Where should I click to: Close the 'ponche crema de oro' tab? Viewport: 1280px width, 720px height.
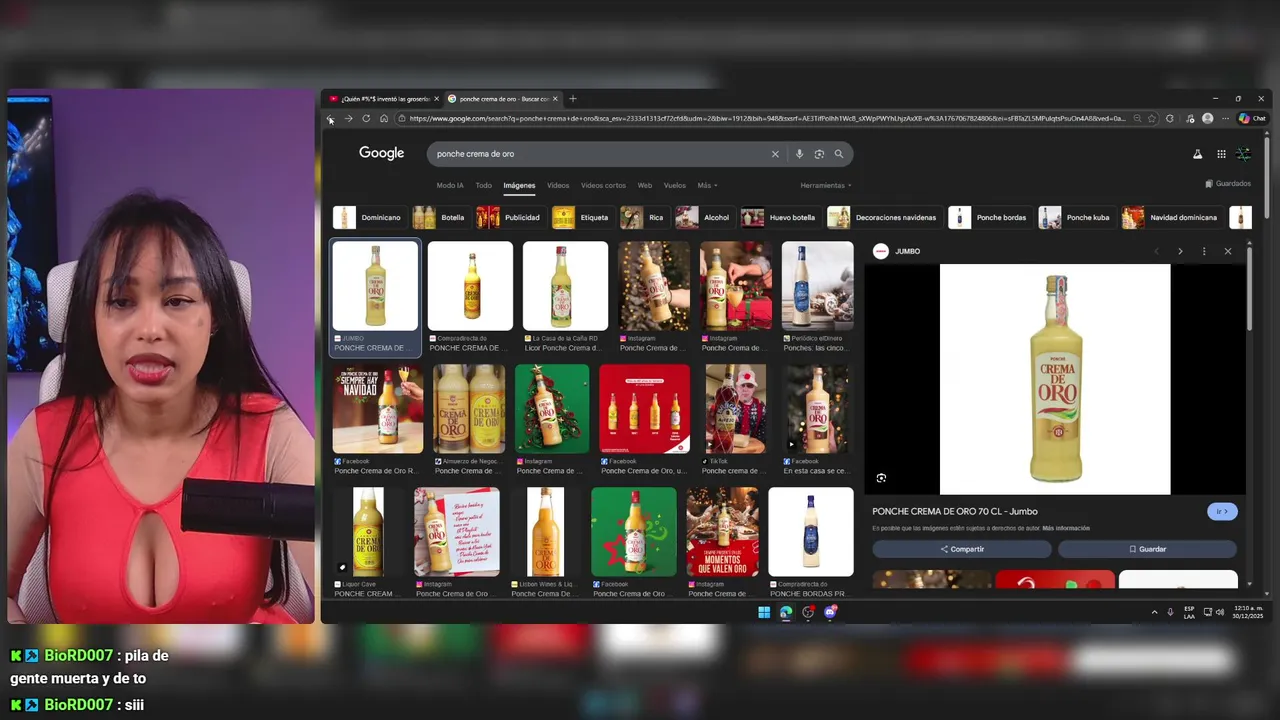point(557,99)
